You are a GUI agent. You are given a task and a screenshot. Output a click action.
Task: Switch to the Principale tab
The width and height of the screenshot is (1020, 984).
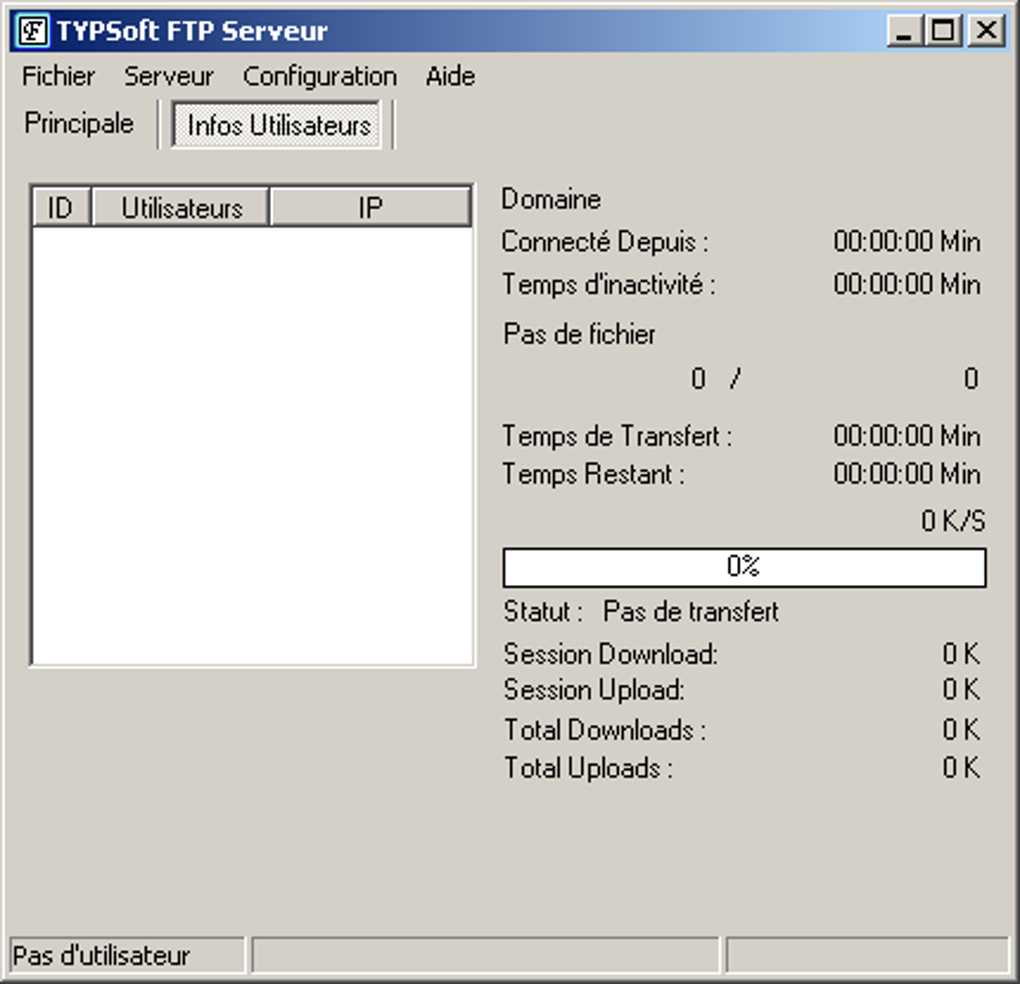click(79, 124)
